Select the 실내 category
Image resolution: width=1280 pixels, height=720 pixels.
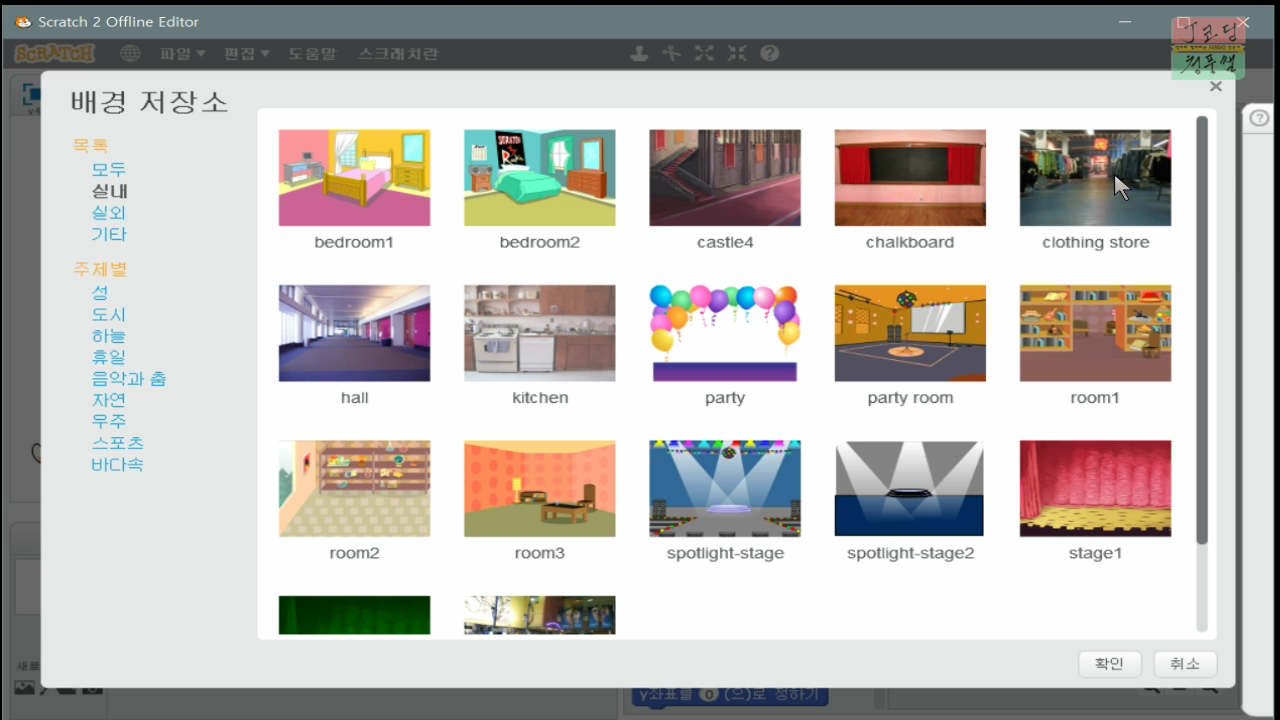click(x=109, y=191)
